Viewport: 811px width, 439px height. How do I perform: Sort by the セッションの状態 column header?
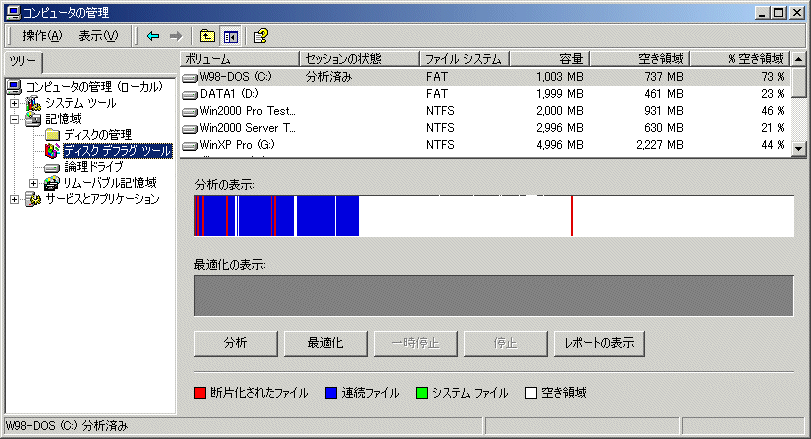click(x=359, y=59)
